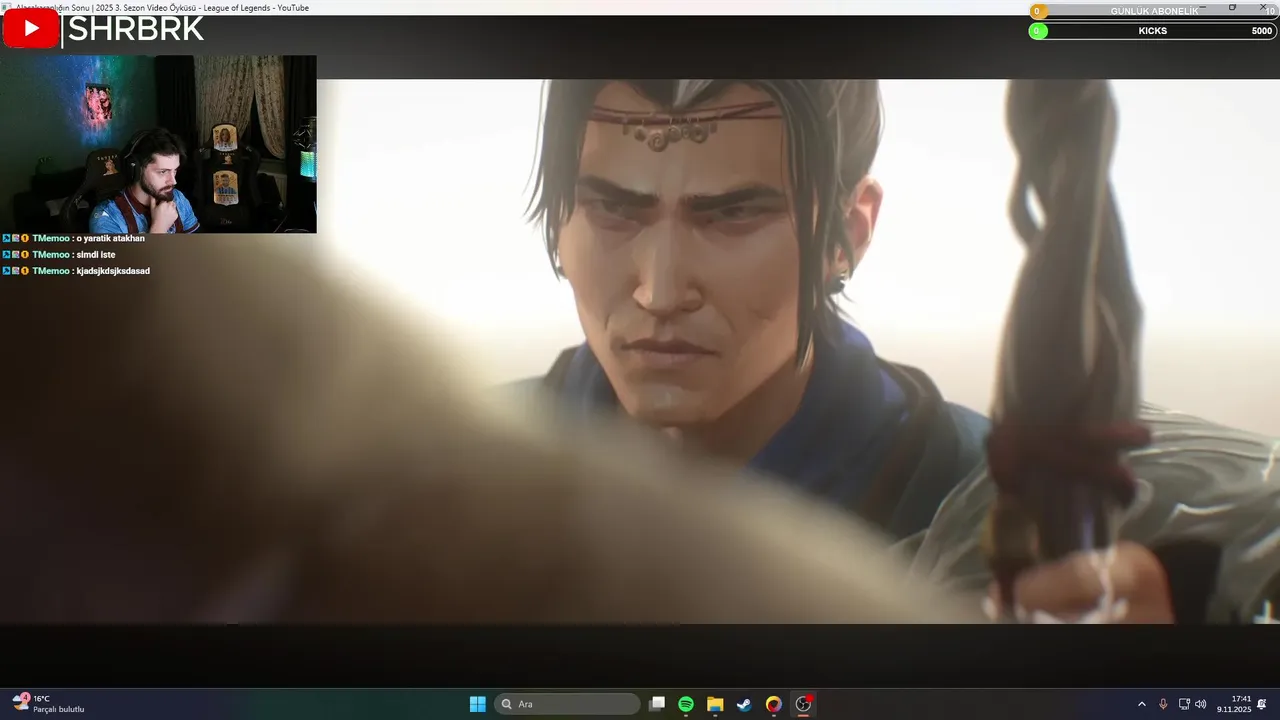1280x720 pixels.
Task: Click the YouTube logo beside SHRBRK
Action: pyautogui.click(x=31, y=29)
